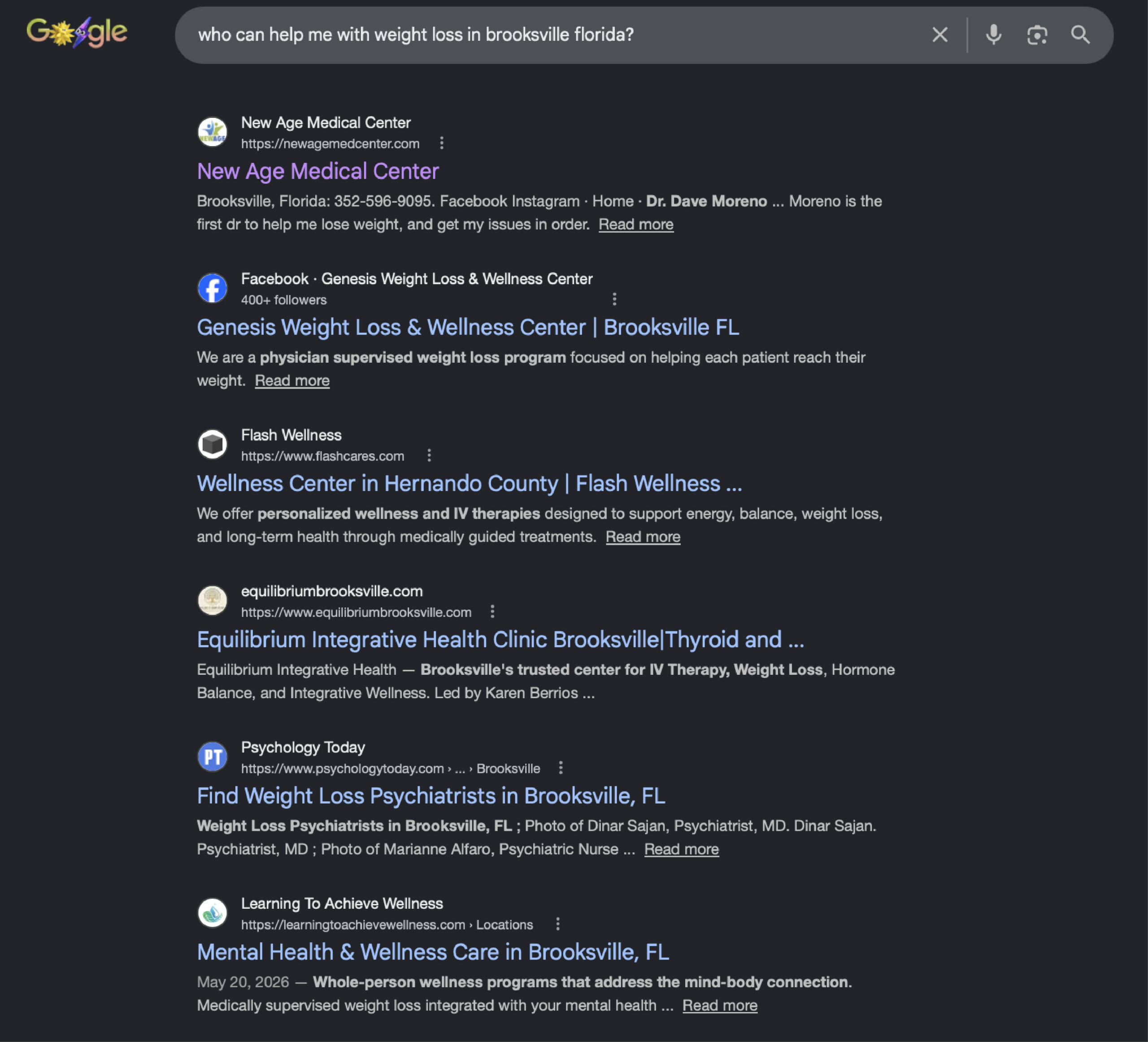Click bold 'Dr. Dave Moreno' in snippet
The width and height of the screenshot is (1148, 1042).
(x=706, y=201)
